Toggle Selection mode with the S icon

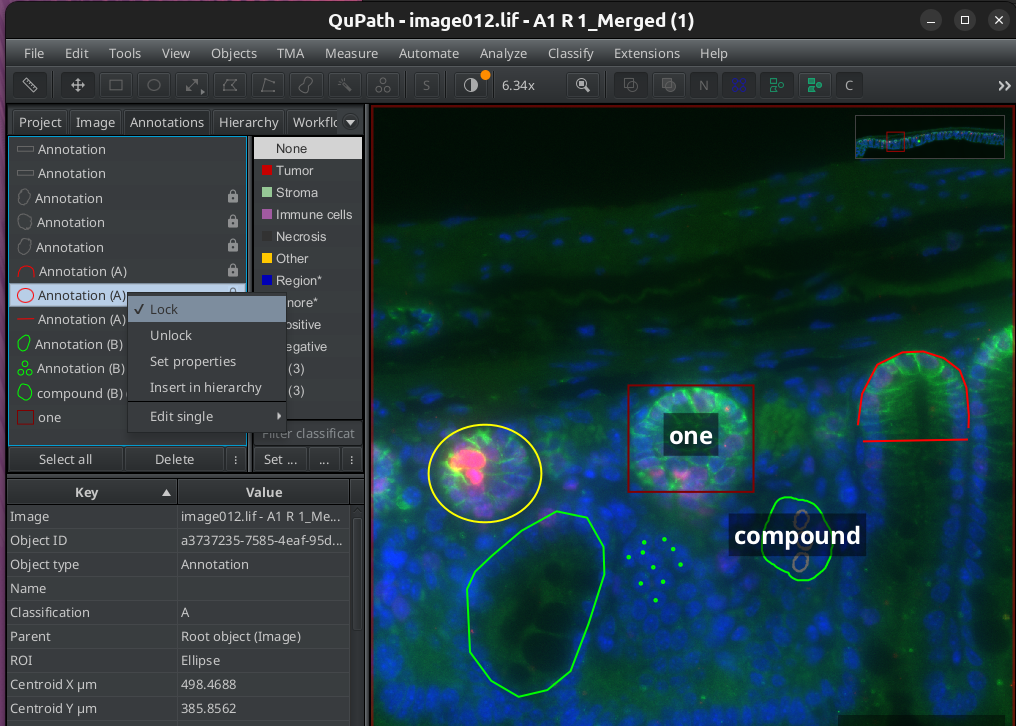425,85
